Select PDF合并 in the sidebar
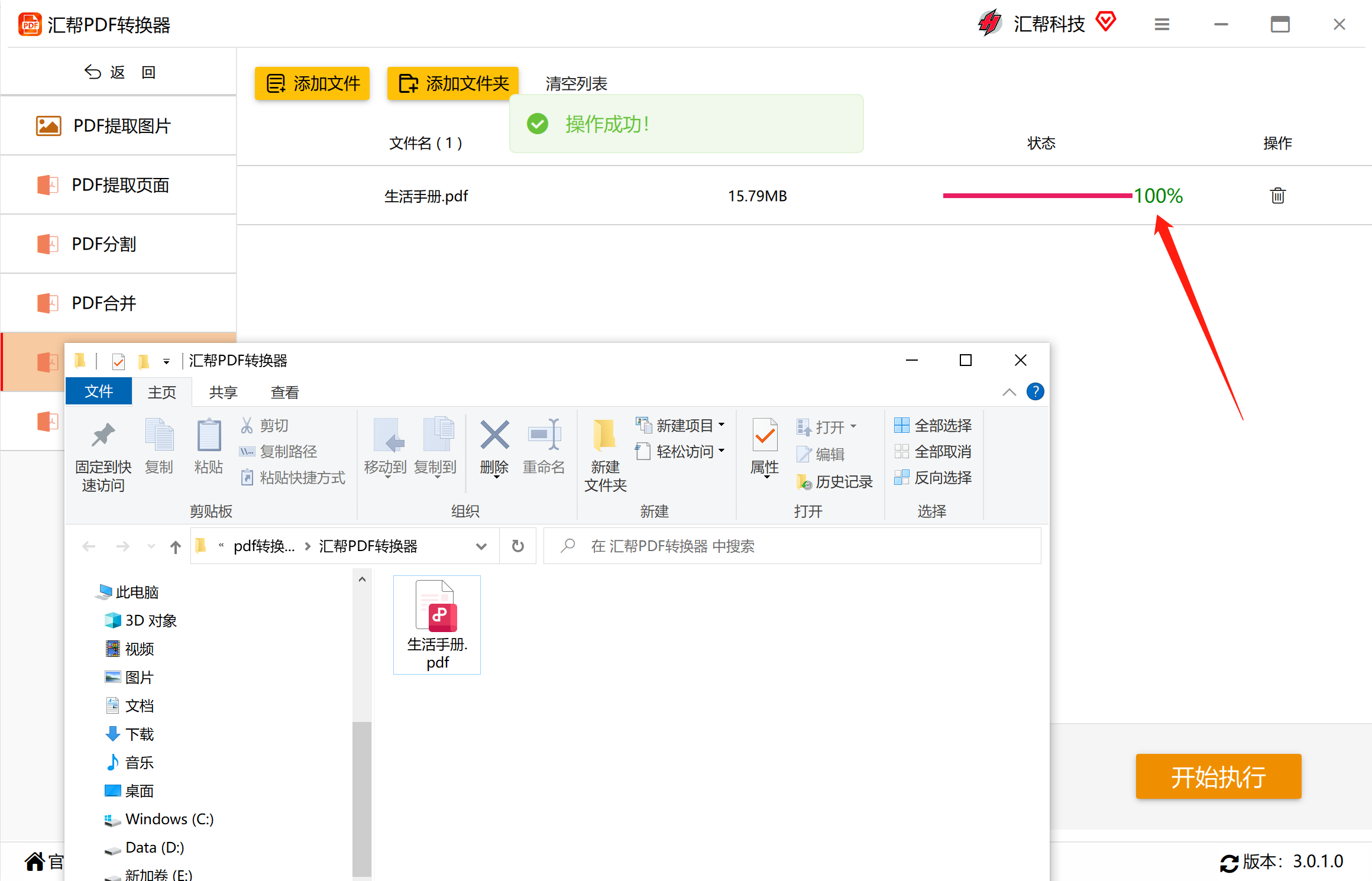Image resolution: width=1372 pixels, height=881 pixels. coord(118,303)
